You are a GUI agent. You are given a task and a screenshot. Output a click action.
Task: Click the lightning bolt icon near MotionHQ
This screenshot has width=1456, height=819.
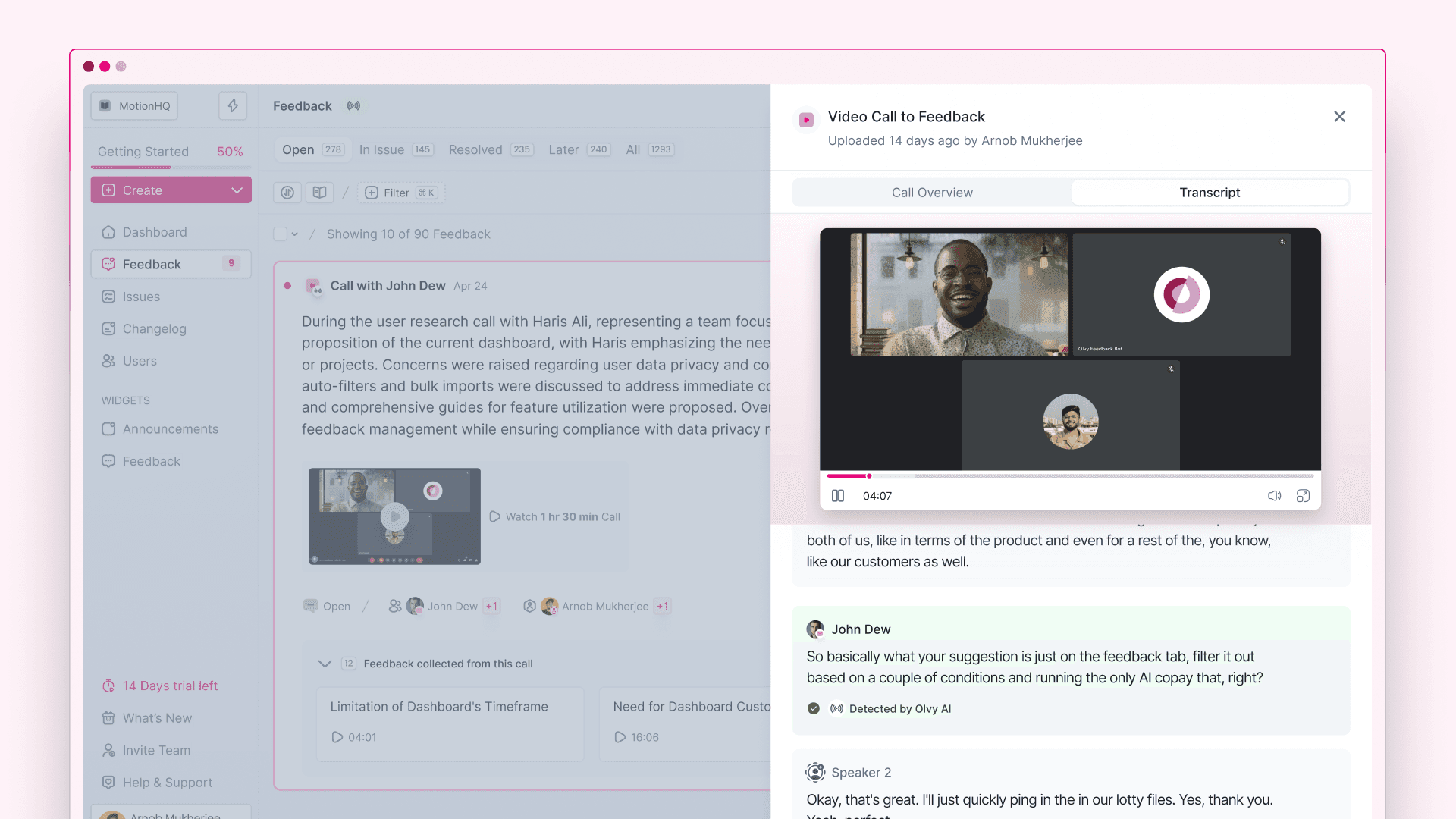(233, 105)
